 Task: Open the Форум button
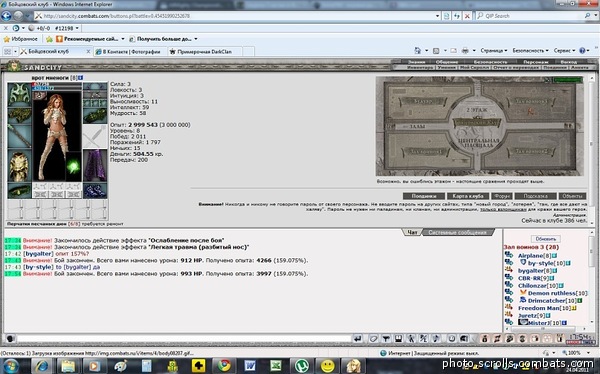pos(501,196)
